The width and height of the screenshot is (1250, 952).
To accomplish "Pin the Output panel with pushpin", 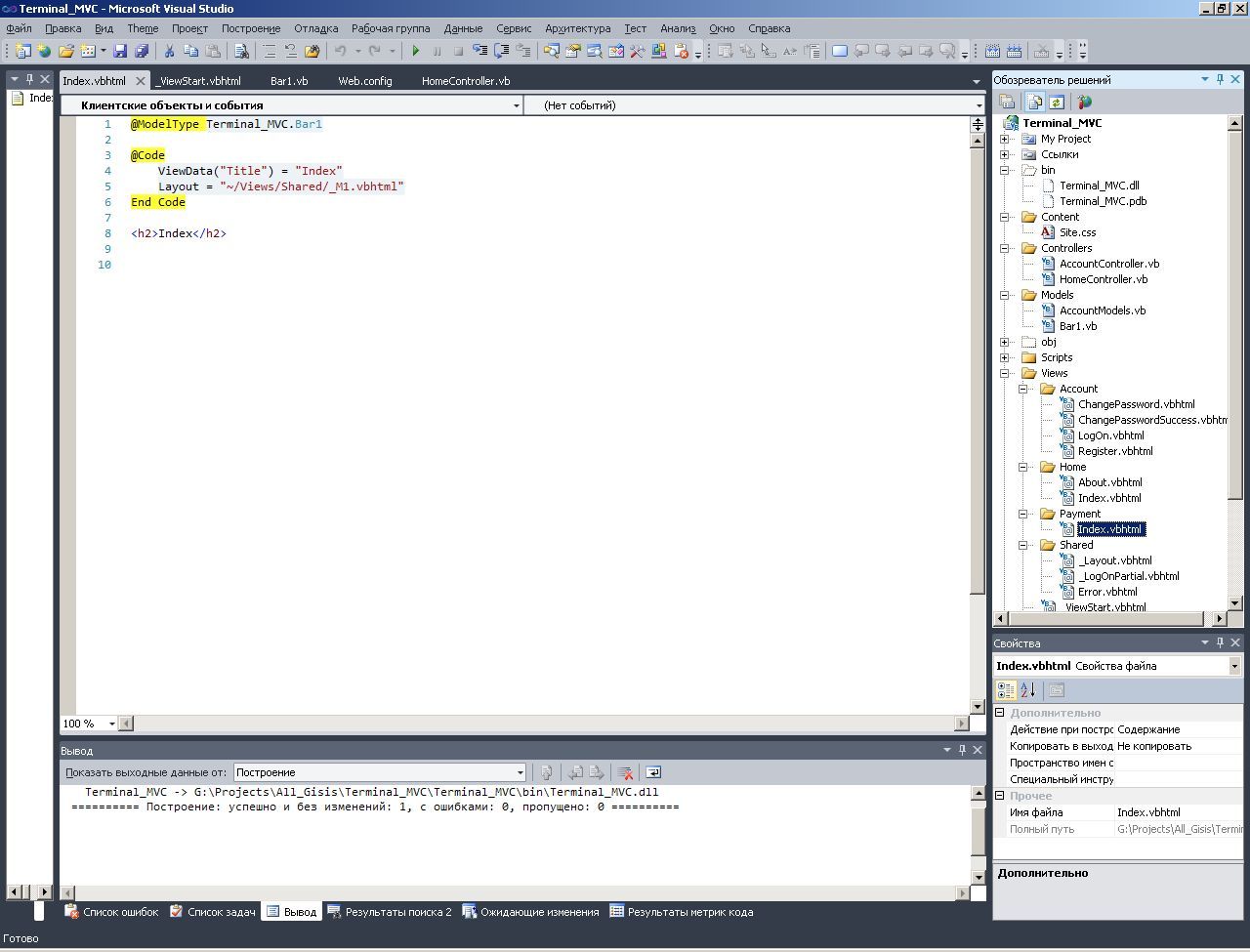I will point(962,750).
